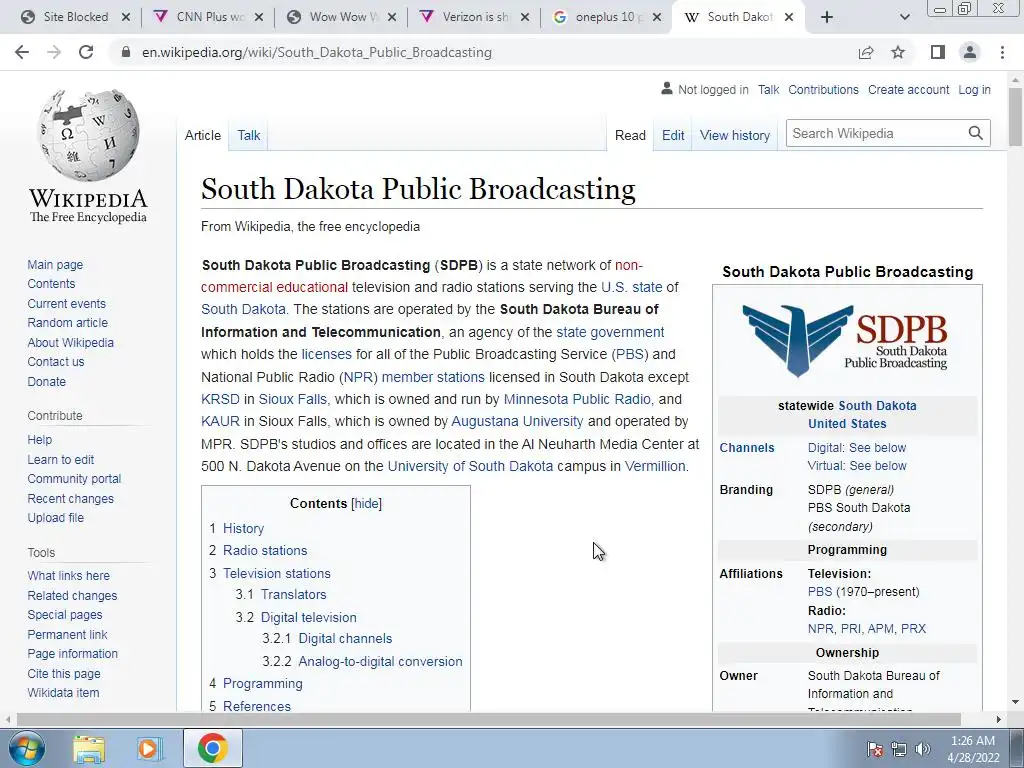Open the browser side panel icon
Screen dimensions: 1024x768
938,52
